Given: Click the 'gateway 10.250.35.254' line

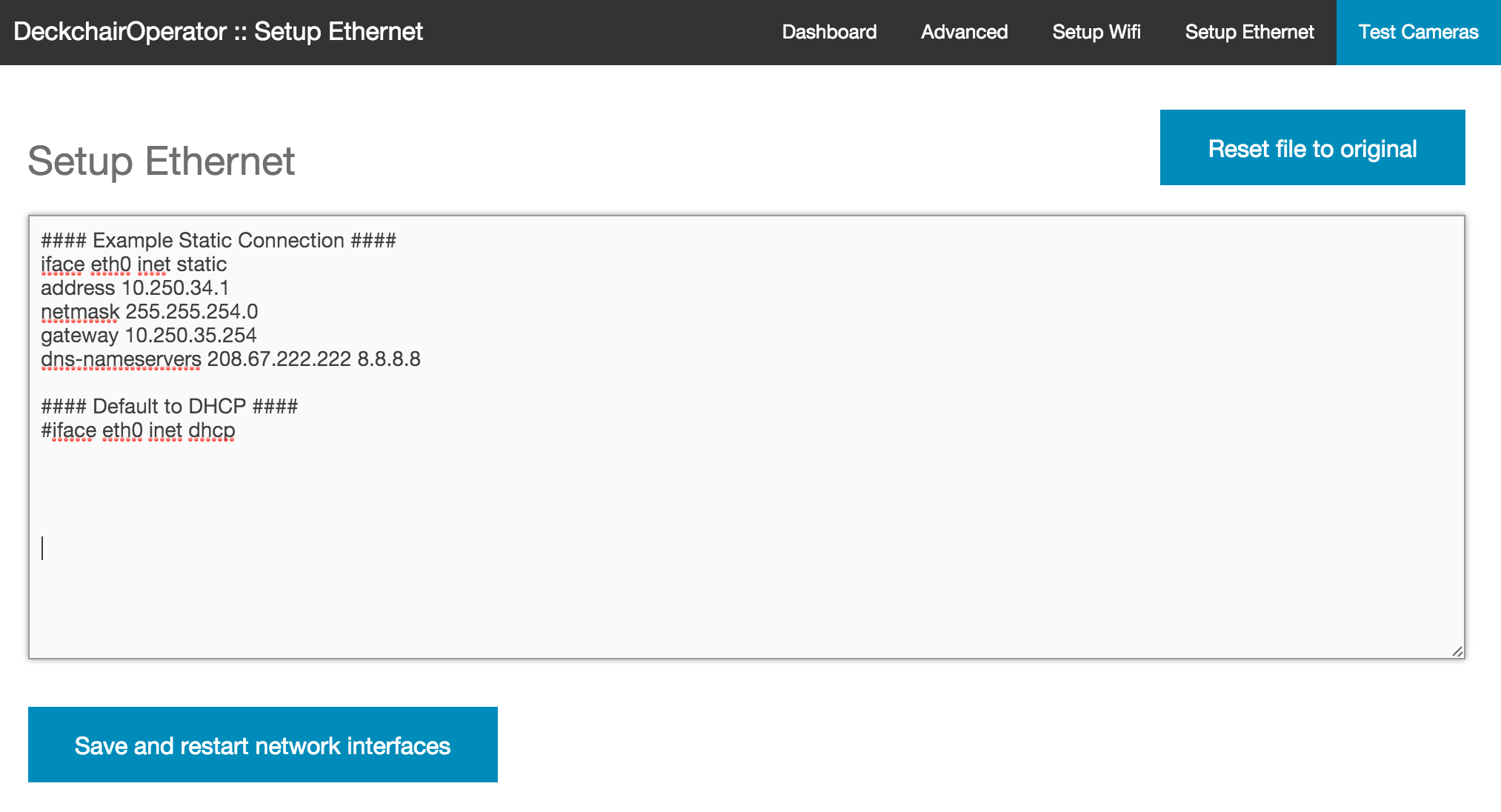Looking at the screenshot, I should point(148,335).
